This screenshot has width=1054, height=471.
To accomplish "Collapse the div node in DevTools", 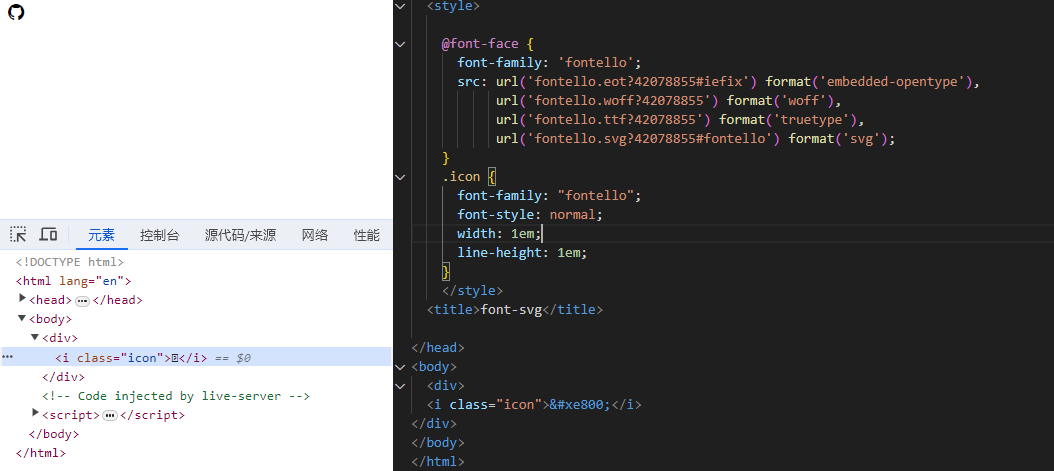I will click(x=36, y=337).
